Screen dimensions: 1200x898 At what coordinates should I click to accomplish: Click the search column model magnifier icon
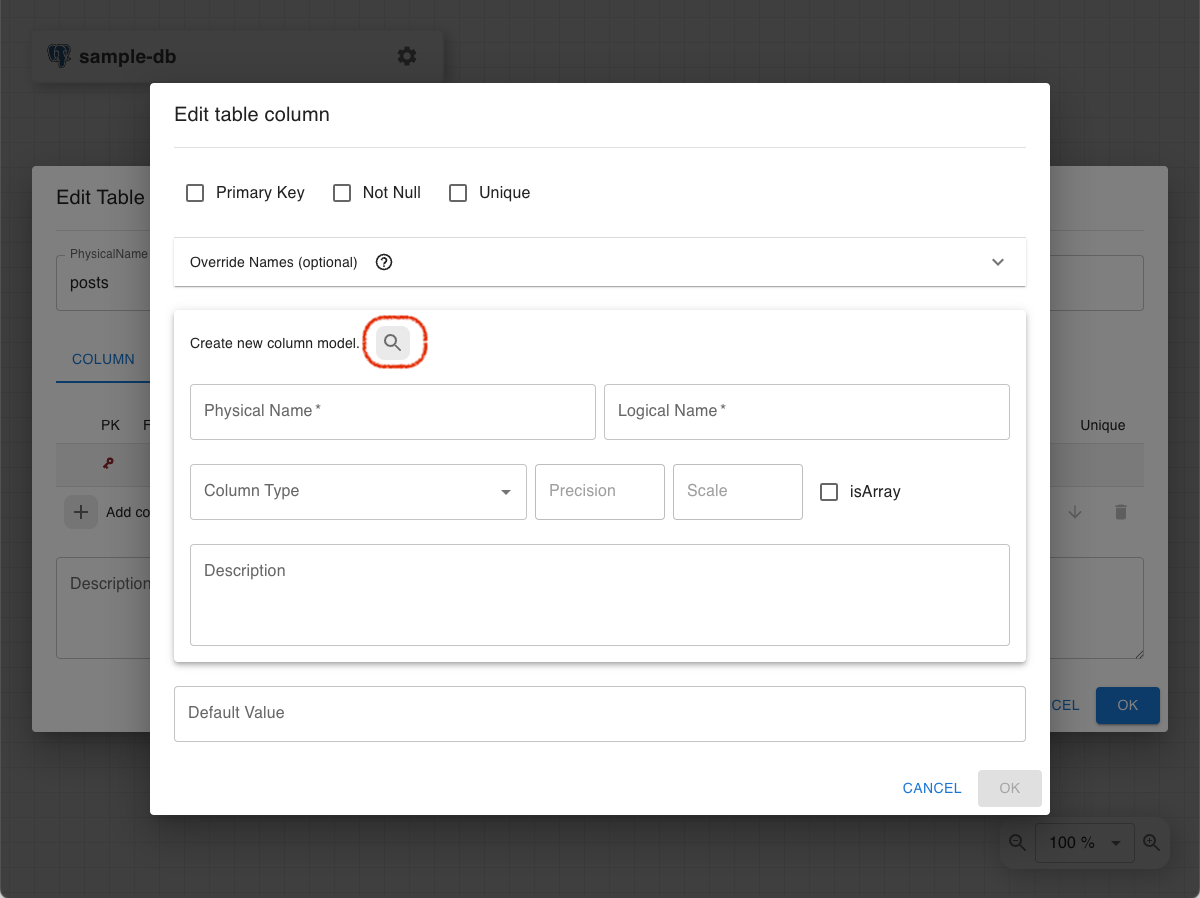pyautogui.click(x=393, y=343)
